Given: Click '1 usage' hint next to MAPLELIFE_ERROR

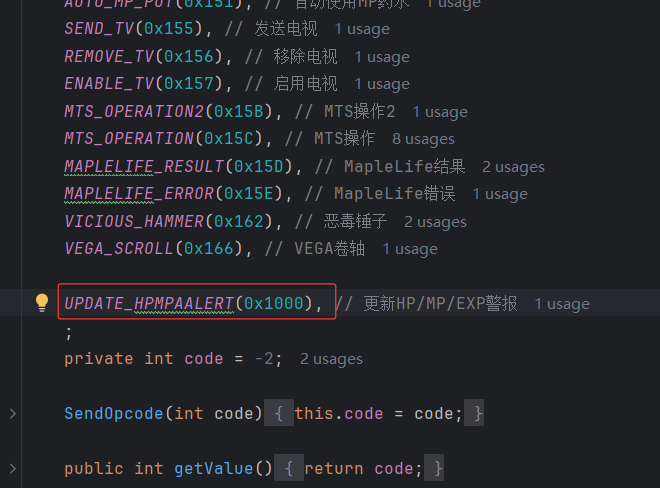Looking at the screenshot, I should [500, 194].
